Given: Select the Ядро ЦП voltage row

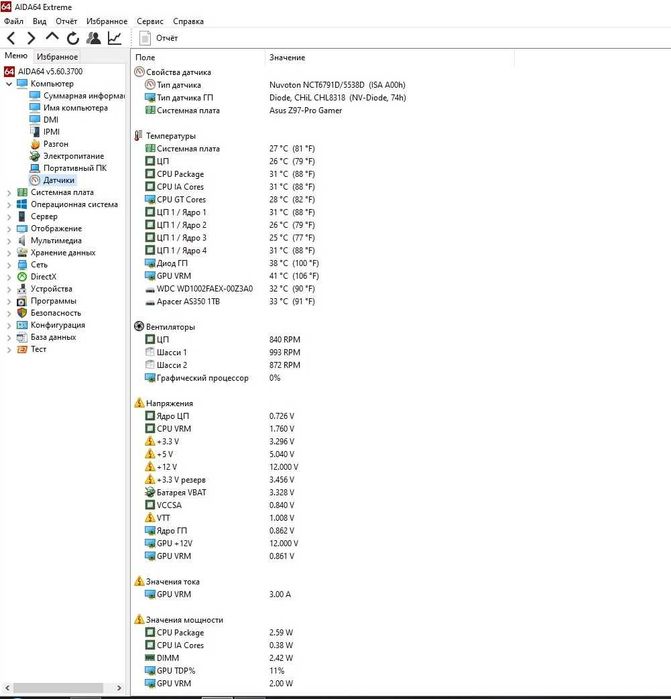Looking at the screenshot, I should click(x=220, y=416).
